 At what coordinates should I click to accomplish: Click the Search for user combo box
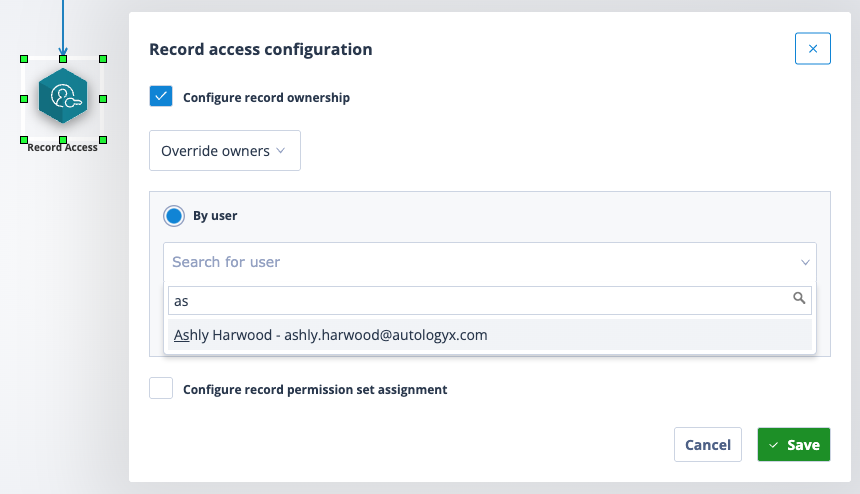[490, 262]
